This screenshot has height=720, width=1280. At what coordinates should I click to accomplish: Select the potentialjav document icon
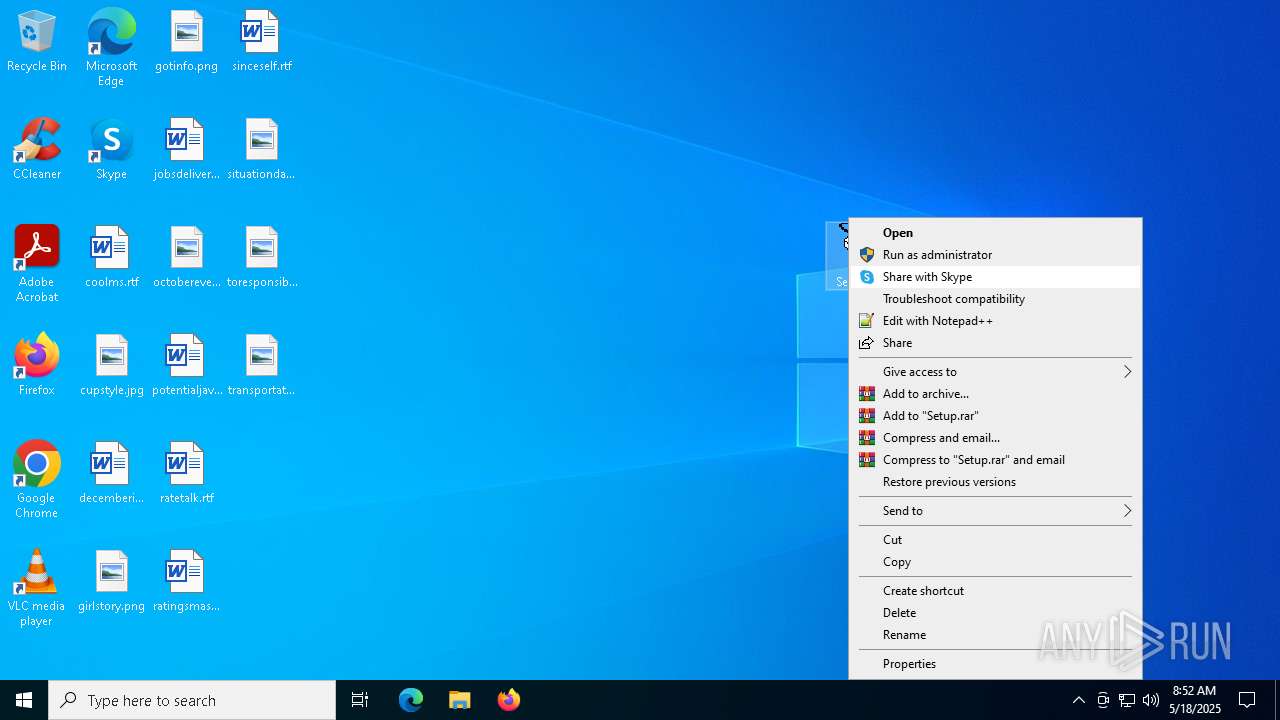tap(186, 366)
